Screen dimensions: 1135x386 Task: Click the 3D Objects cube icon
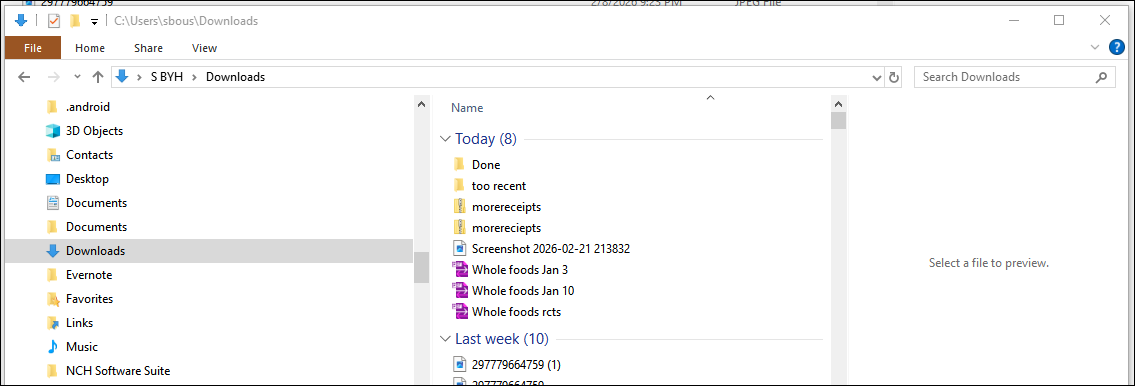click(52, 131)
